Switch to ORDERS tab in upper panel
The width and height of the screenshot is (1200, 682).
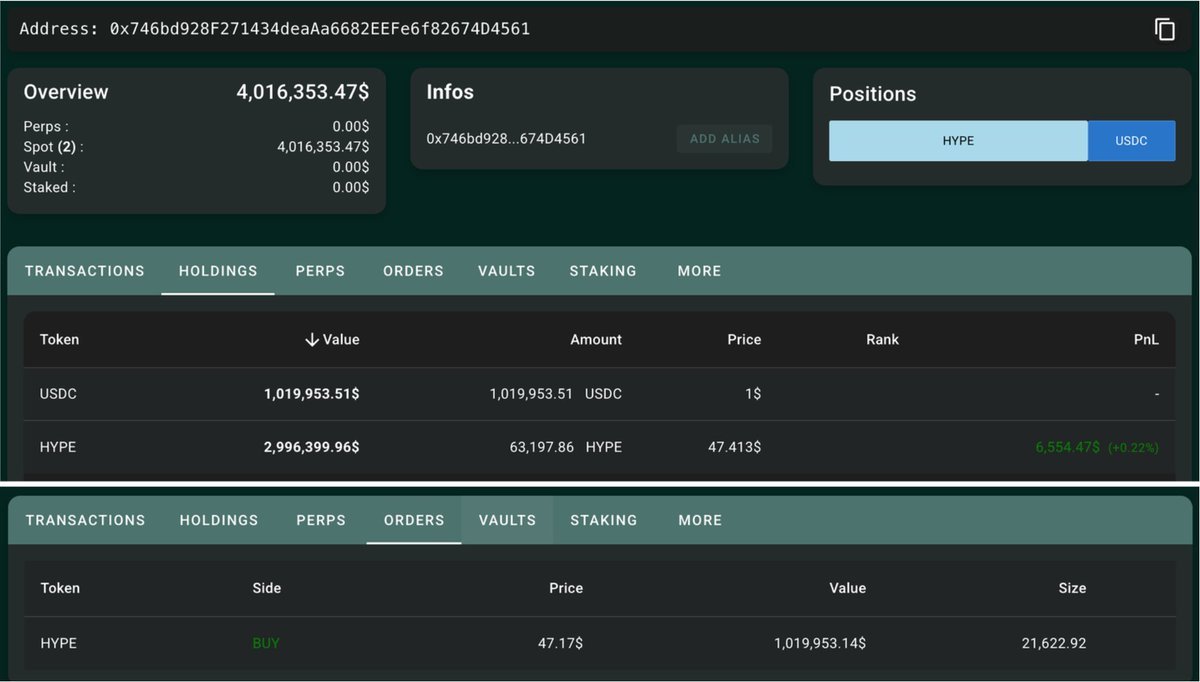413,271
